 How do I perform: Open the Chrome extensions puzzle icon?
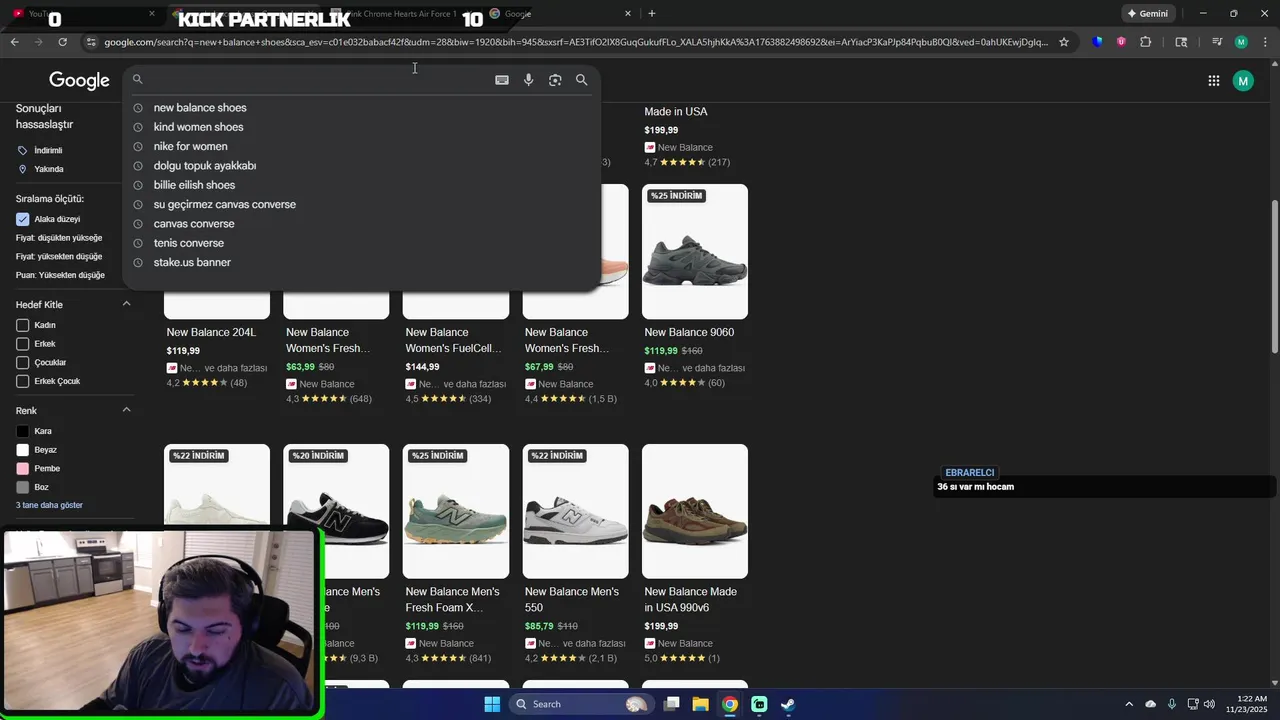[x=1146, y=42]
